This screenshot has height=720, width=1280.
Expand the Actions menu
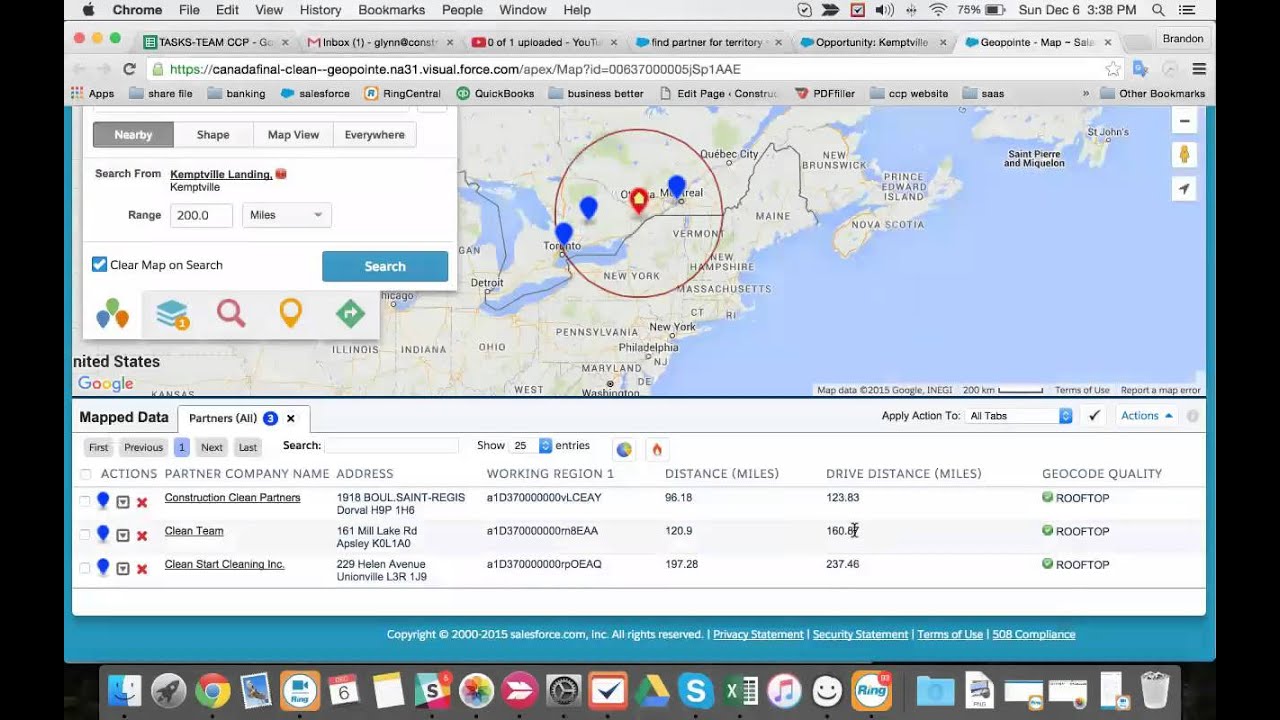[x=1146, y=416]
